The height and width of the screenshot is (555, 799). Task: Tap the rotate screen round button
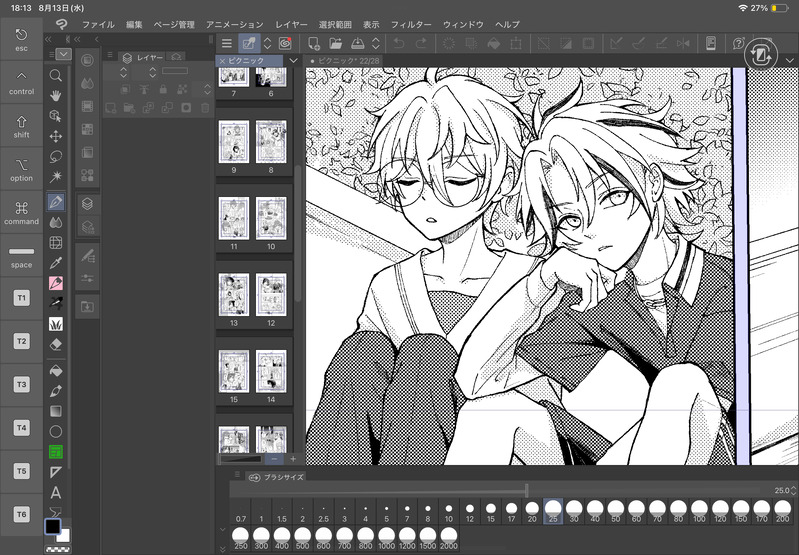tap(761, 54)
